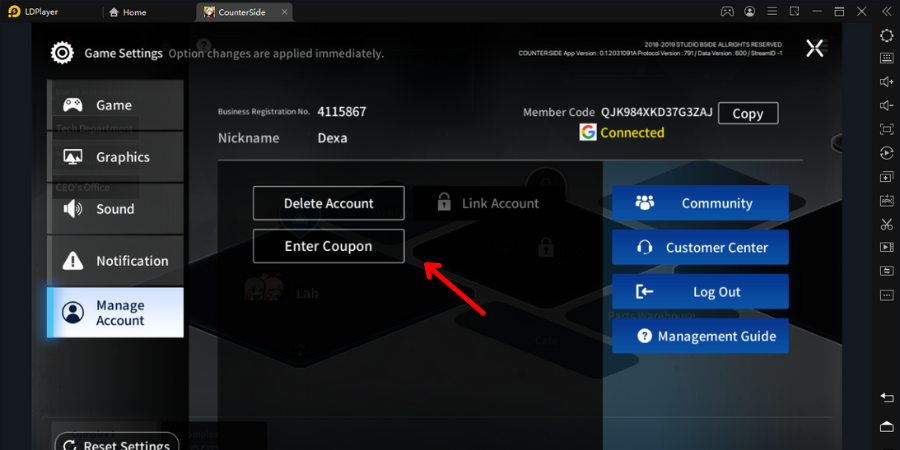Open the LDPlayer hamburger menu
Image resolution: width=900 pixels, height=450 pixels.
(x=772, y=11)
